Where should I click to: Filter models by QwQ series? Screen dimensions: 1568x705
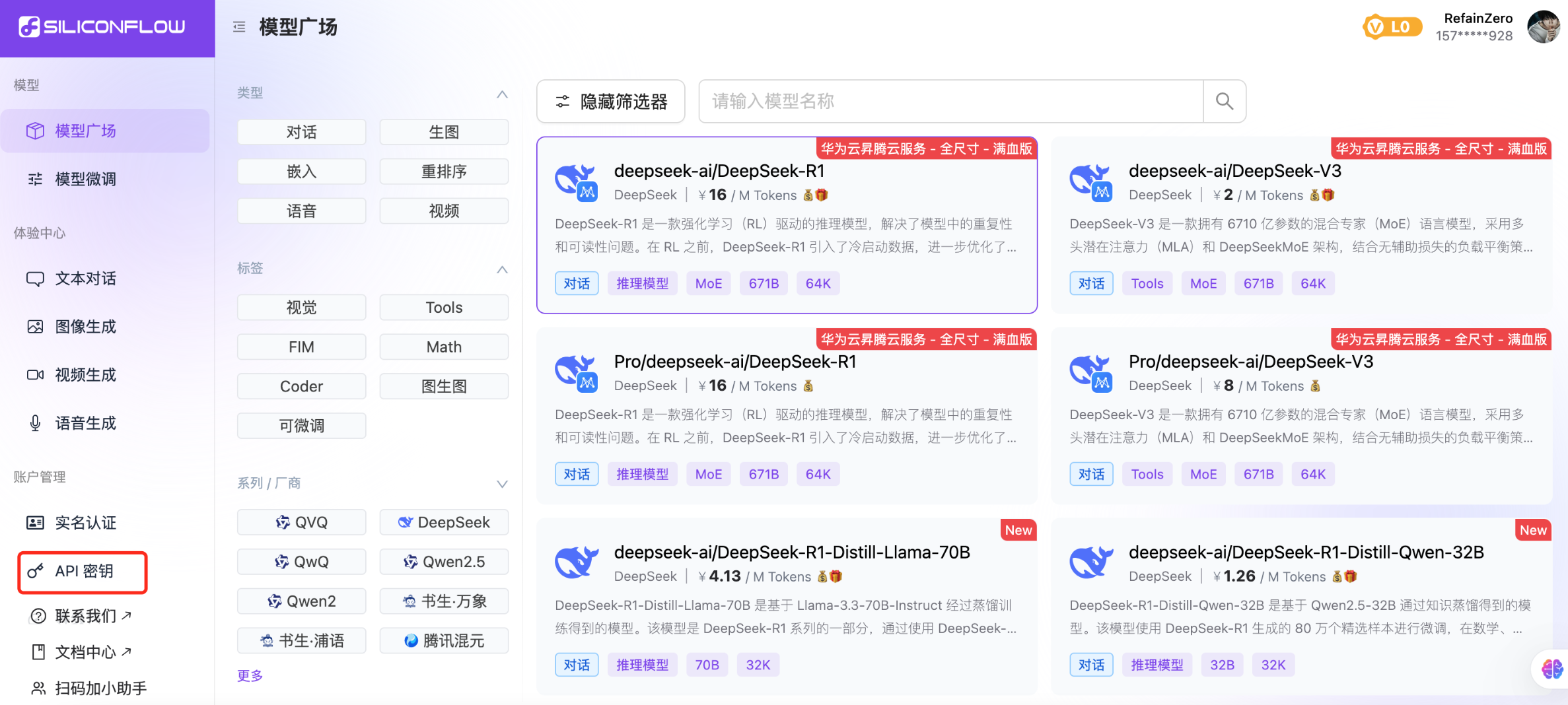coord(301,562)
